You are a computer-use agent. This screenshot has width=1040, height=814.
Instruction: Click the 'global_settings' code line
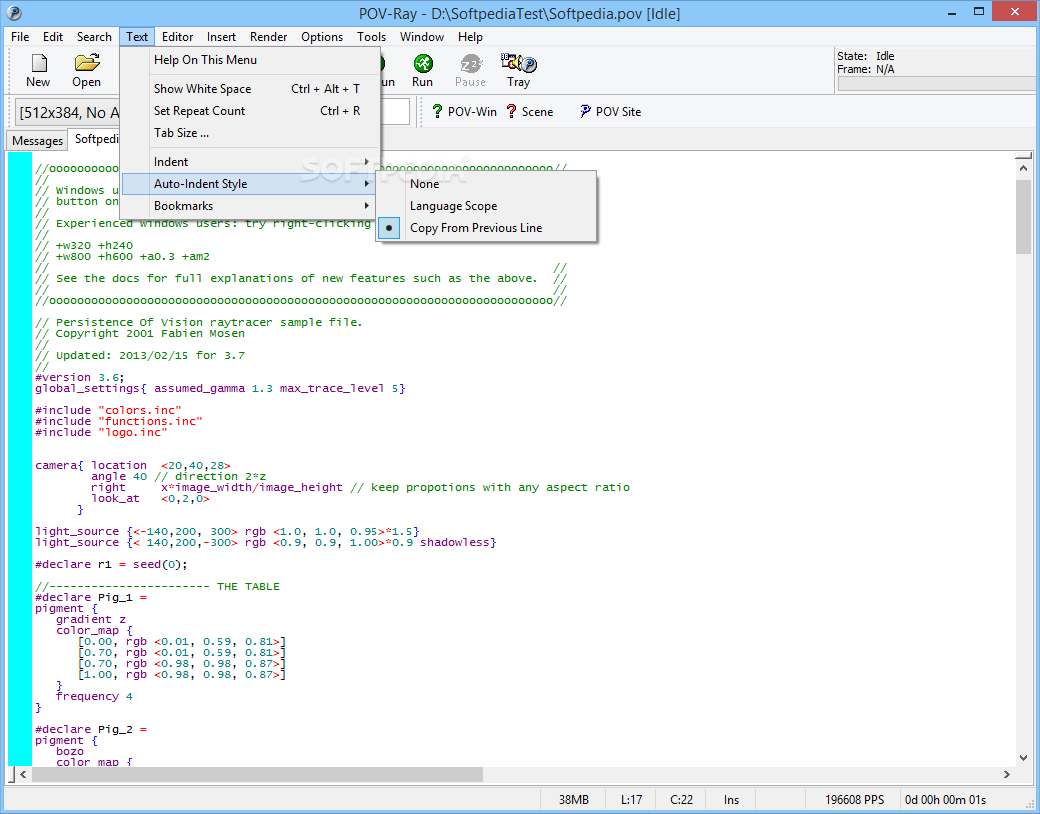(220, 389)
